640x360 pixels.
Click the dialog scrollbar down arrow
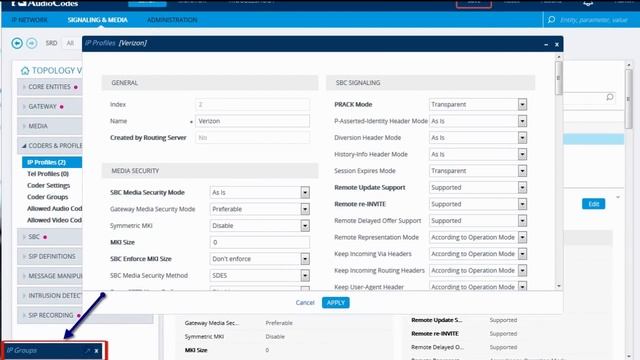coord(559,286)
